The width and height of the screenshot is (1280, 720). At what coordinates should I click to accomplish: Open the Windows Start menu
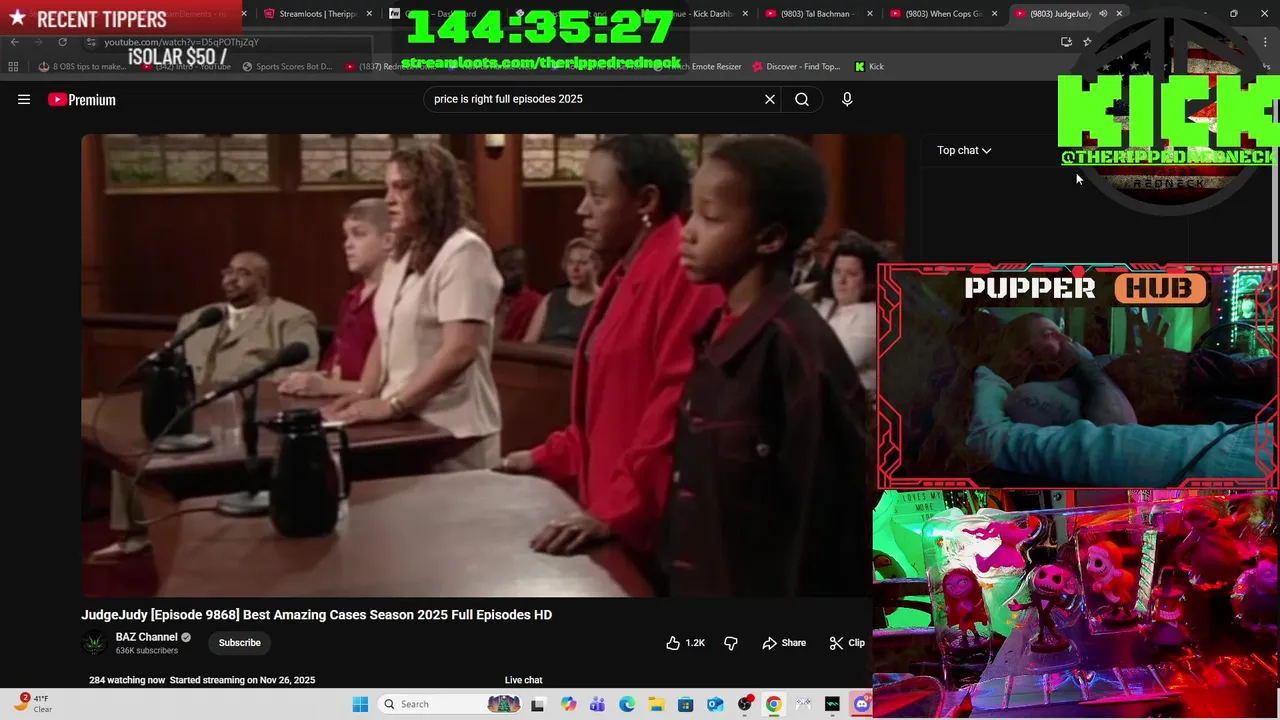360,704
